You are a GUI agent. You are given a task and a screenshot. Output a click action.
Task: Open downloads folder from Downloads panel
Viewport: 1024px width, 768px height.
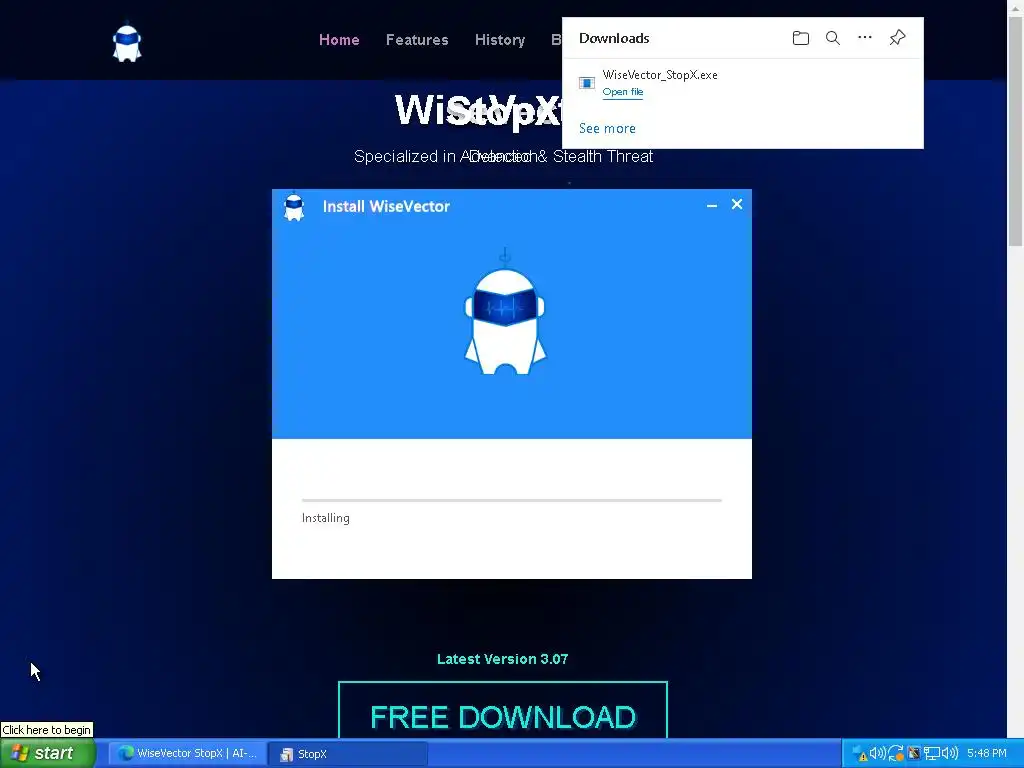tap(801, 38)
